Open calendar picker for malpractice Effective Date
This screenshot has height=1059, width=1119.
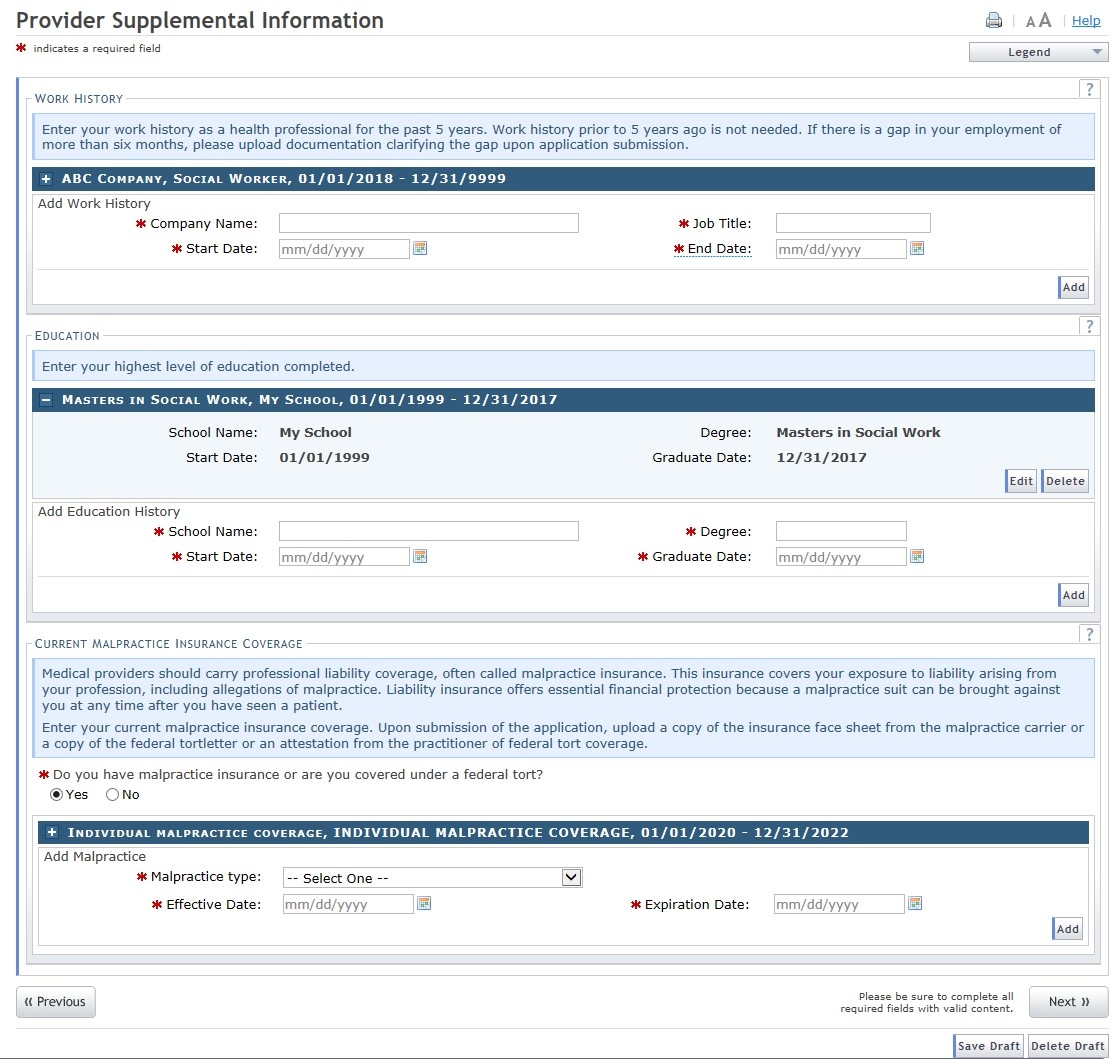tap(424, 903)
